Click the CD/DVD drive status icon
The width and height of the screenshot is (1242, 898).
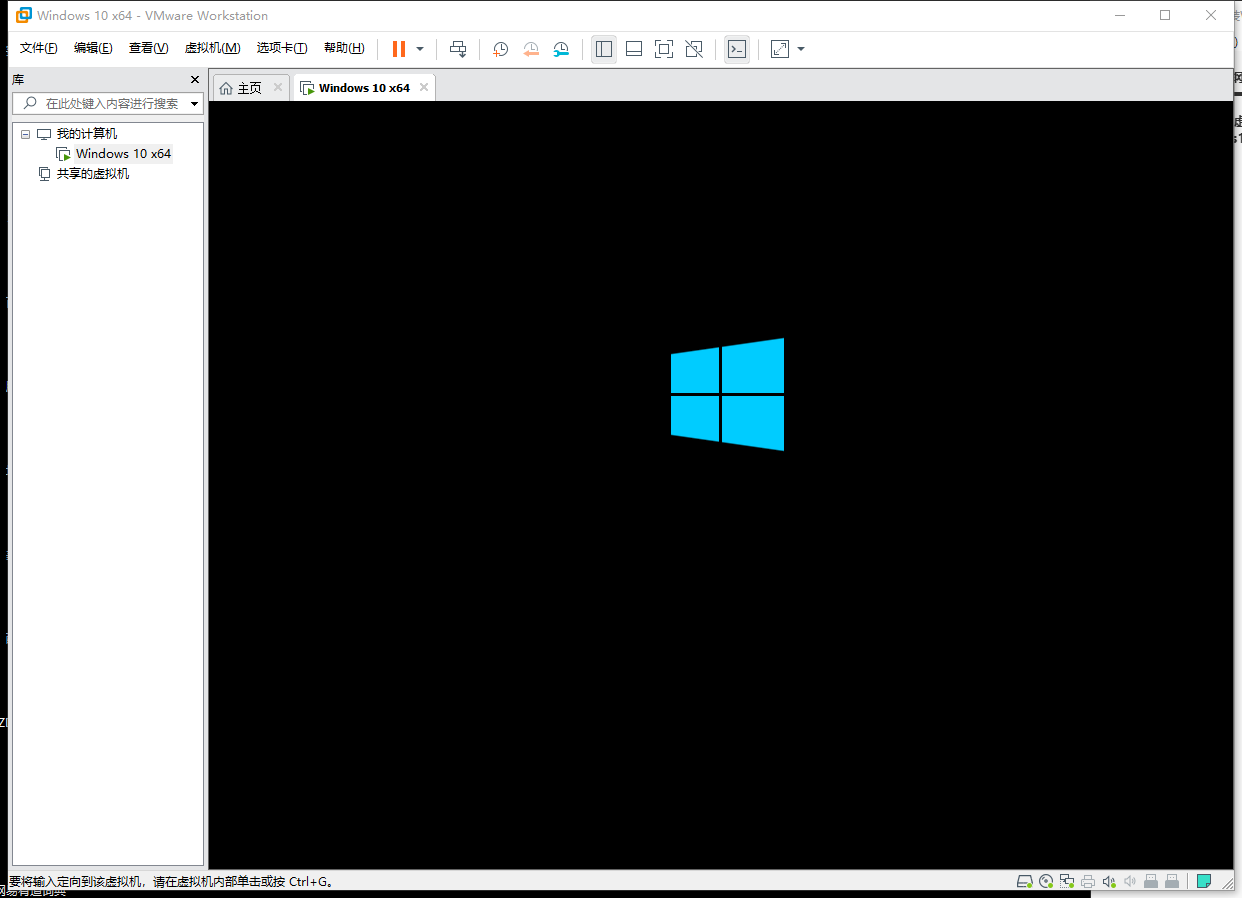(x=1046, y=881)
